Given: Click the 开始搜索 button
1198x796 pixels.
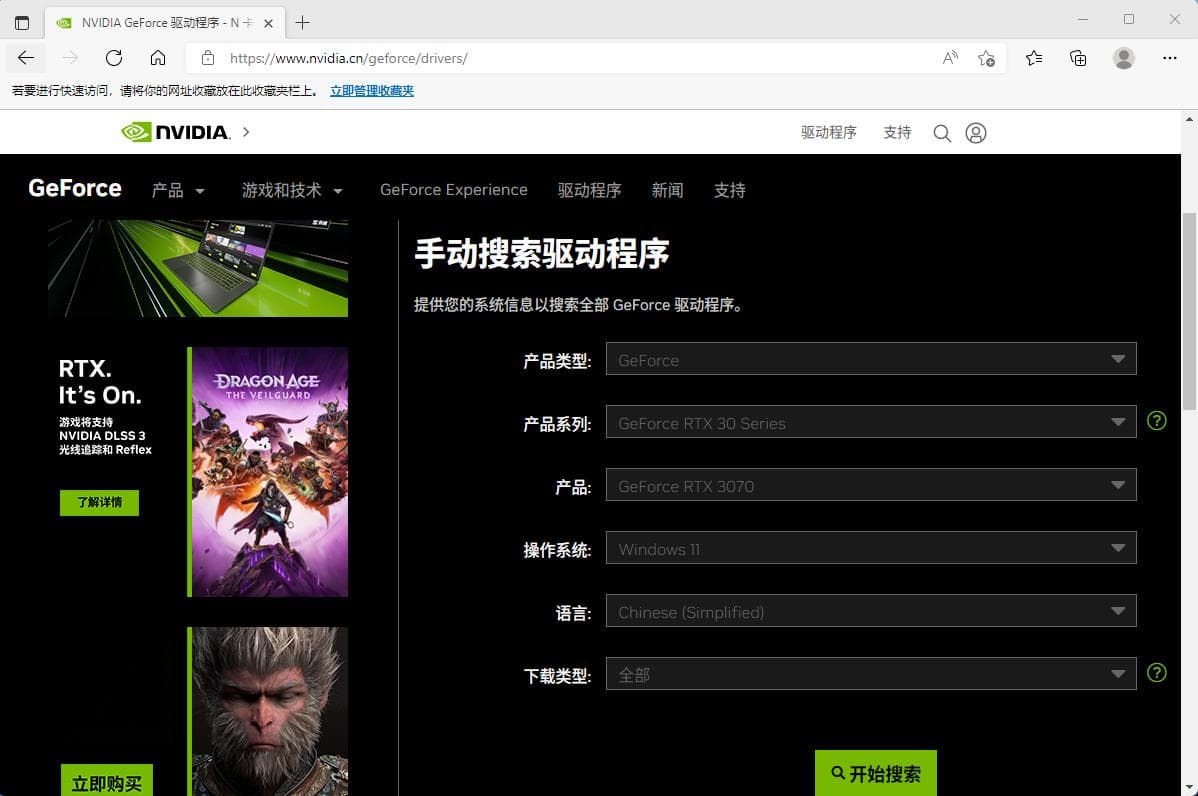Looking at the screenshot, I should click(x=876, y=773).
